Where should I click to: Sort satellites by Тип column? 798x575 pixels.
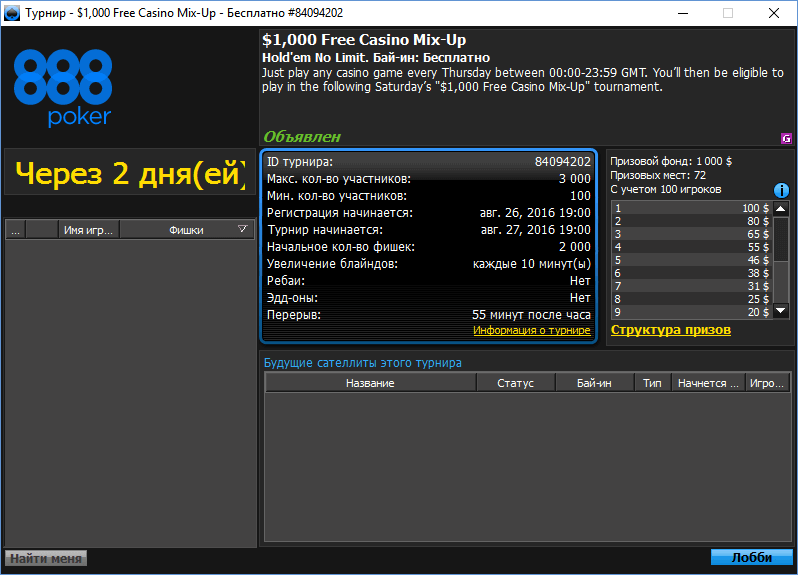pos(652,383)
